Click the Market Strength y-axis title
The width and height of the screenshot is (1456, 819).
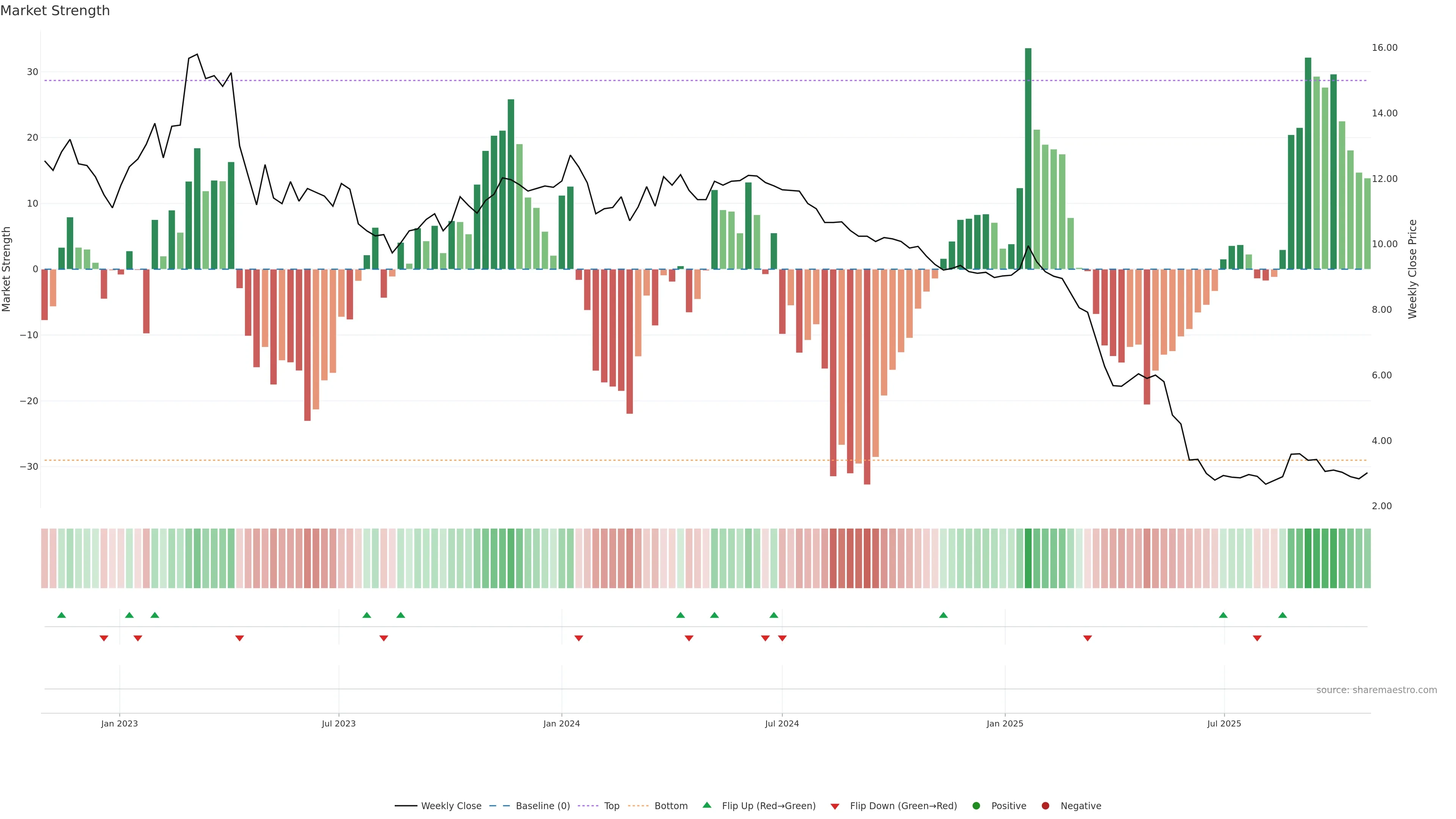(7, 269)
